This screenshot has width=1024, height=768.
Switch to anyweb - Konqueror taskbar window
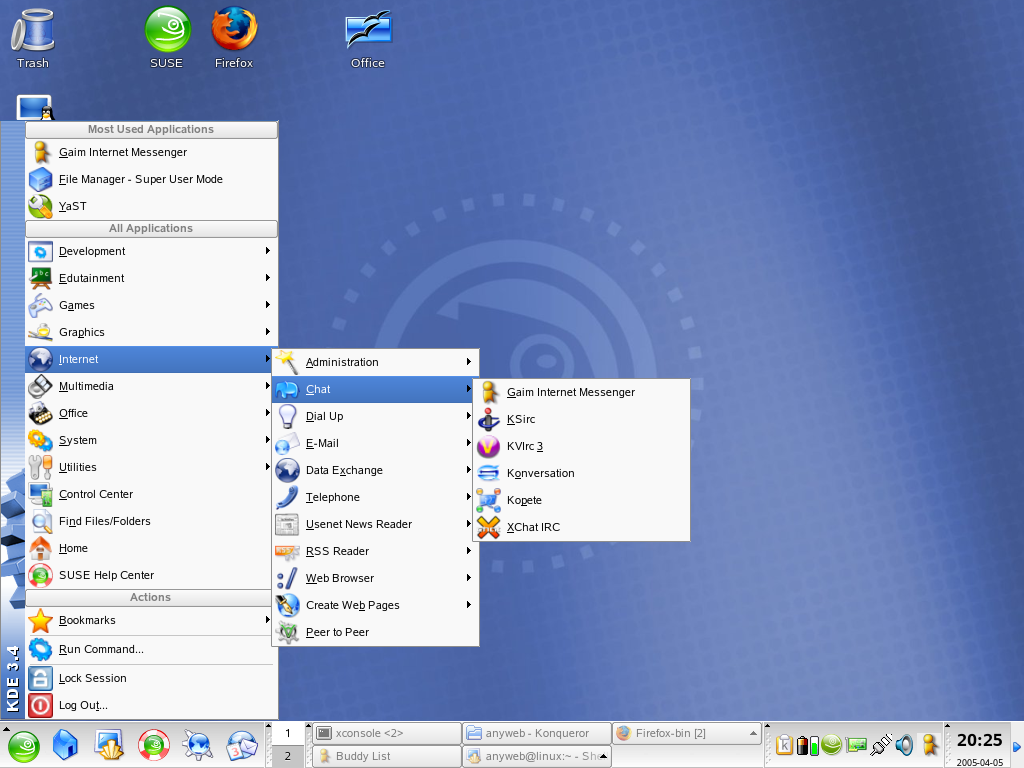click(537, 733)
